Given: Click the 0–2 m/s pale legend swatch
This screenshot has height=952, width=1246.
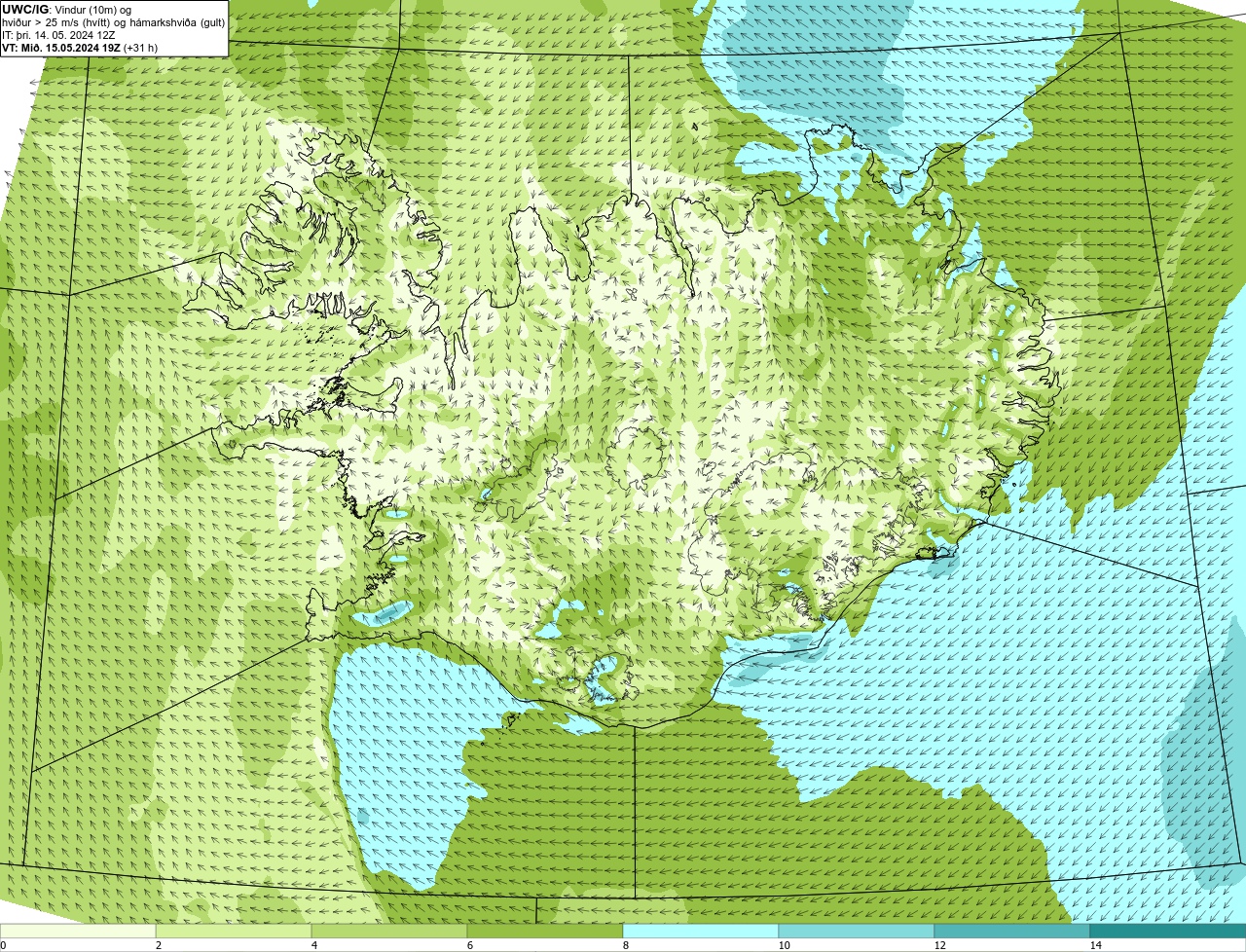Looking at the screenshot, I should (x=78, y=931).
